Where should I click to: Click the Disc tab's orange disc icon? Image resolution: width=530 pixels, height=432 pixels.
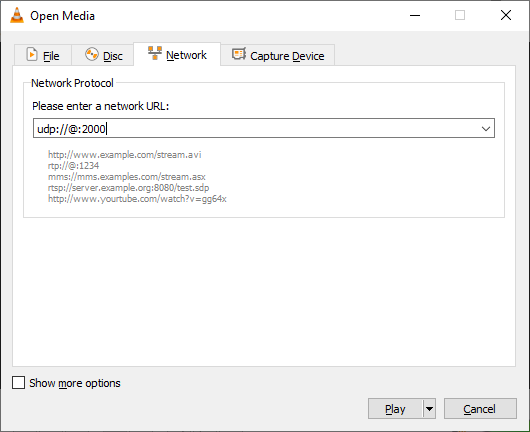click(x=91, y=54)
